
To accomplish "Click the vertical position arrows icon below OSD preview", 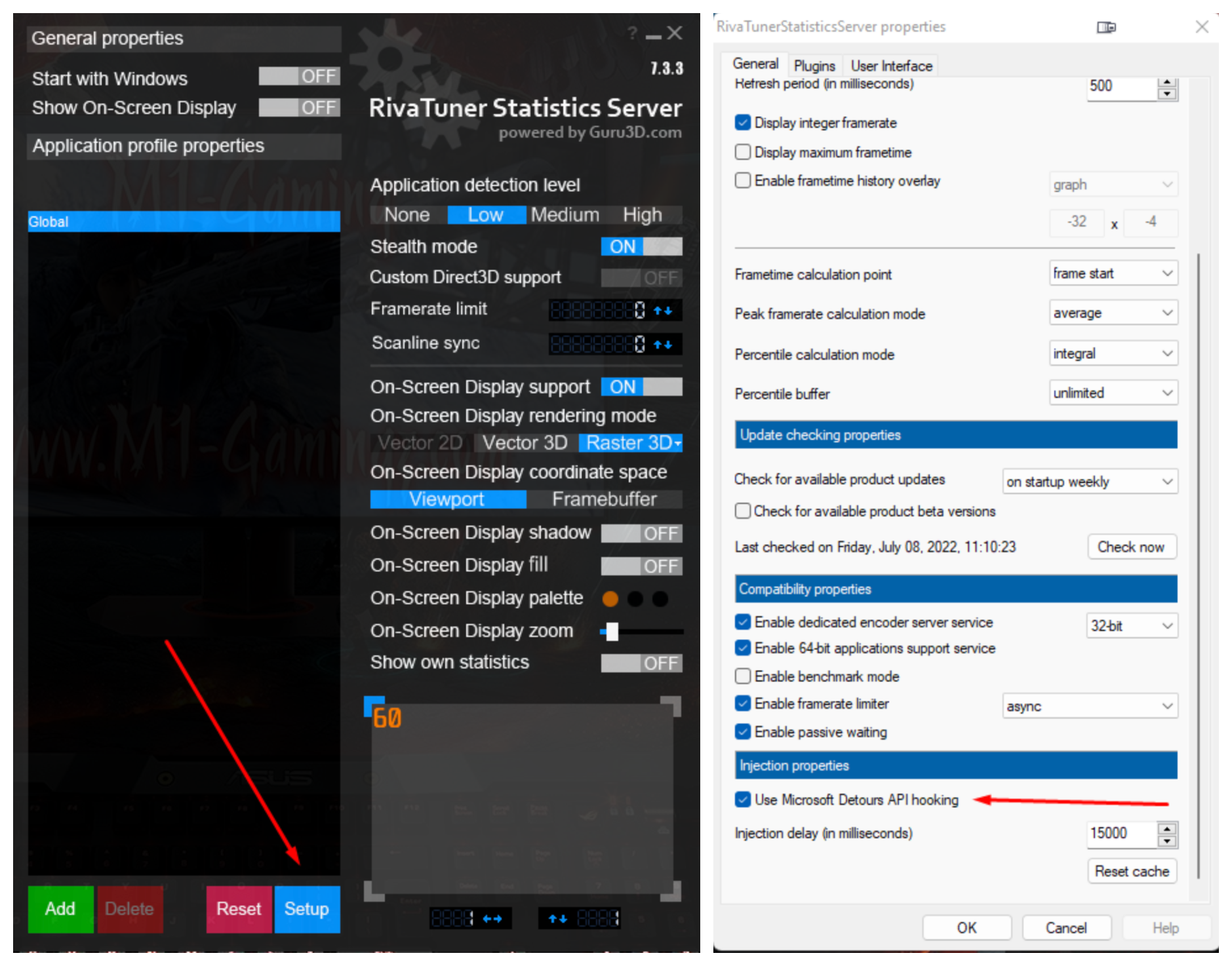I will coord(559,919).
